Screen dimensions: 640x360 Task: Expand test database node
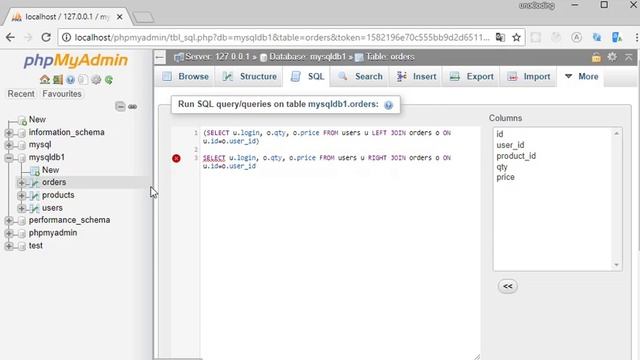point(9,246)
